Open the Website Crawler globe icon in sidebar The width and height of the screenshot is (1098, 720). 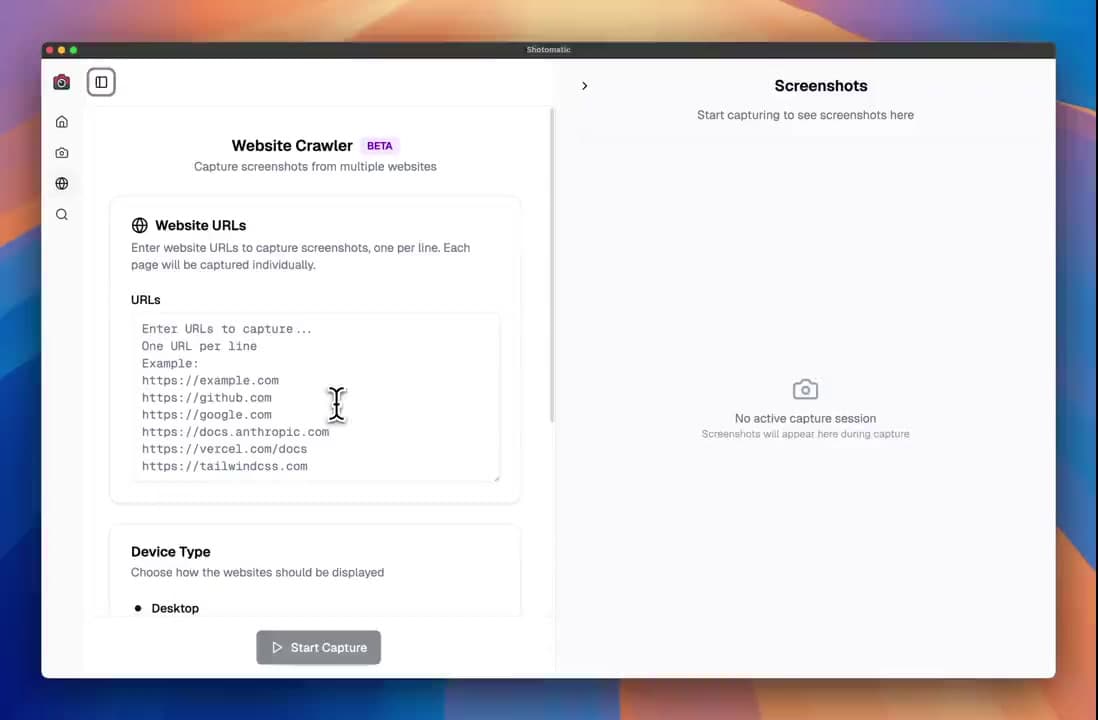(61, 183)
